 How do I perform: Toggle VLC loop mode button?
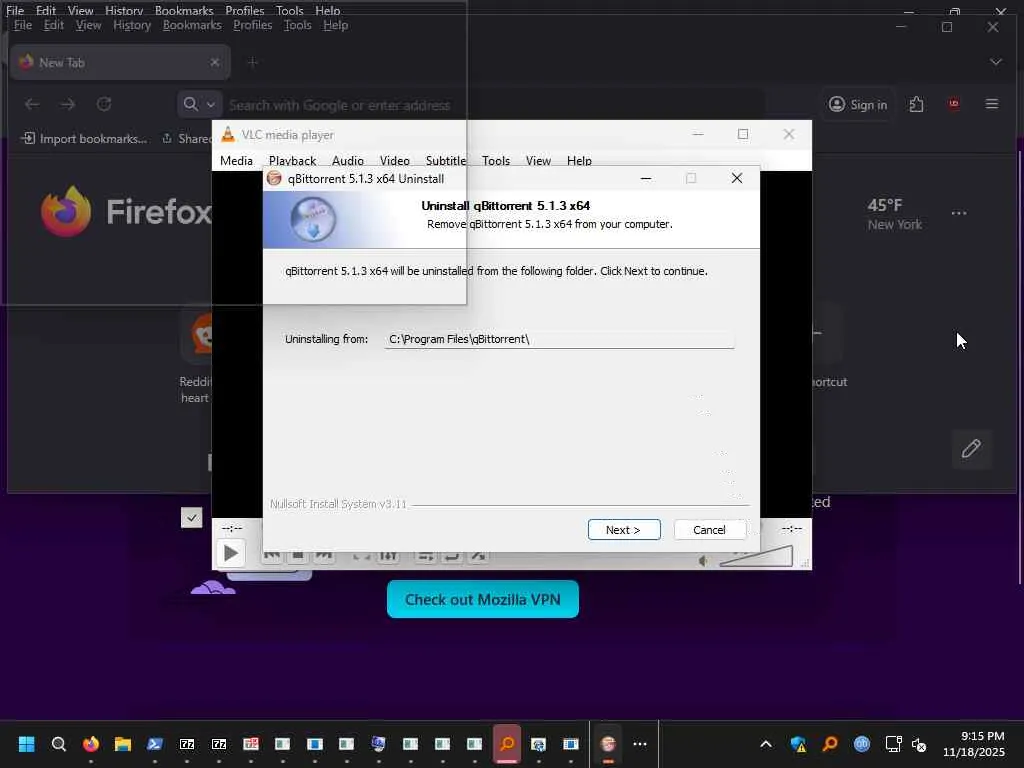(451, 556)
